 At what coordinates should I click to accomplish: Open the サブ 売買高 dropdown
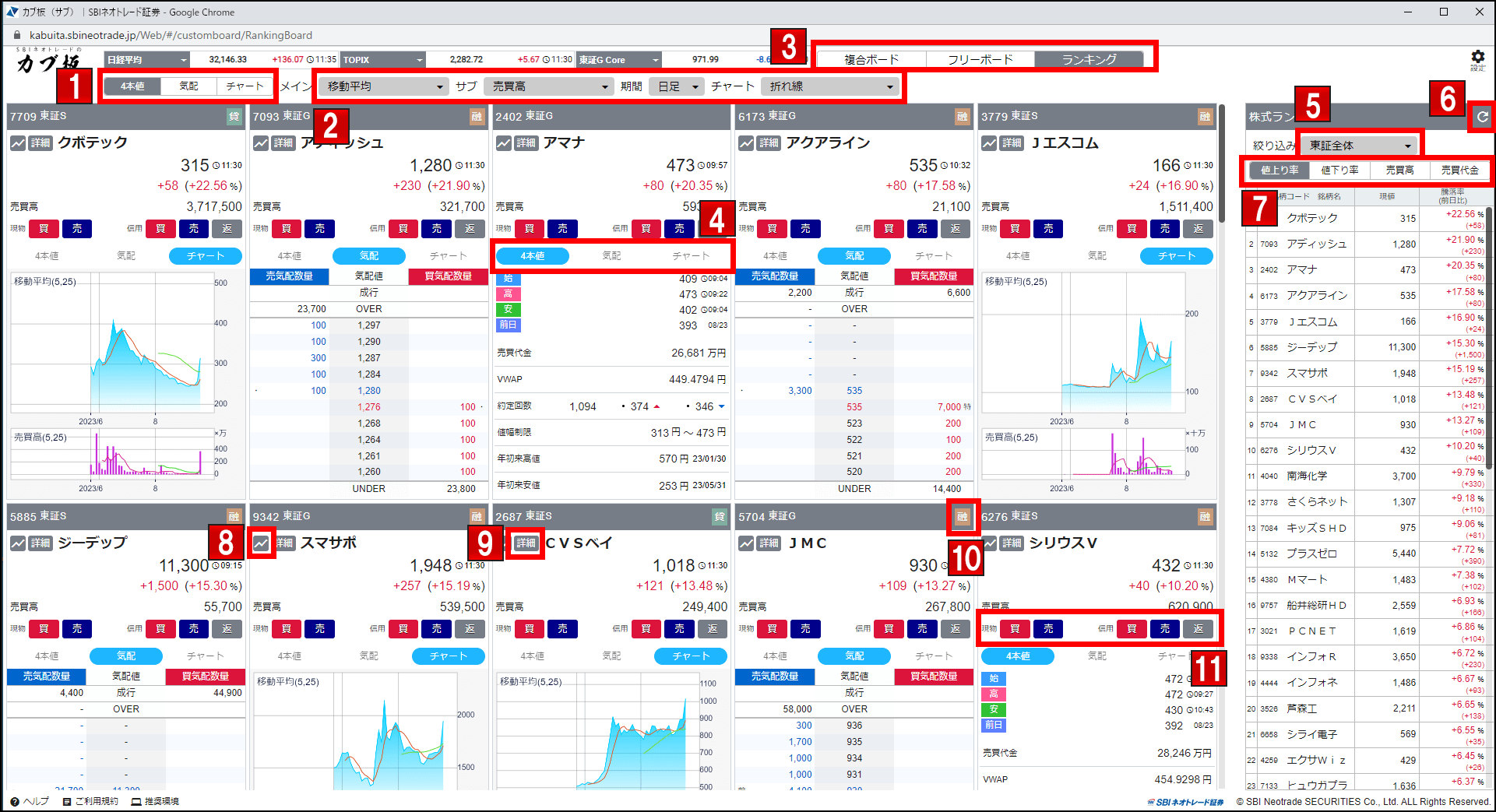[548, 86]
